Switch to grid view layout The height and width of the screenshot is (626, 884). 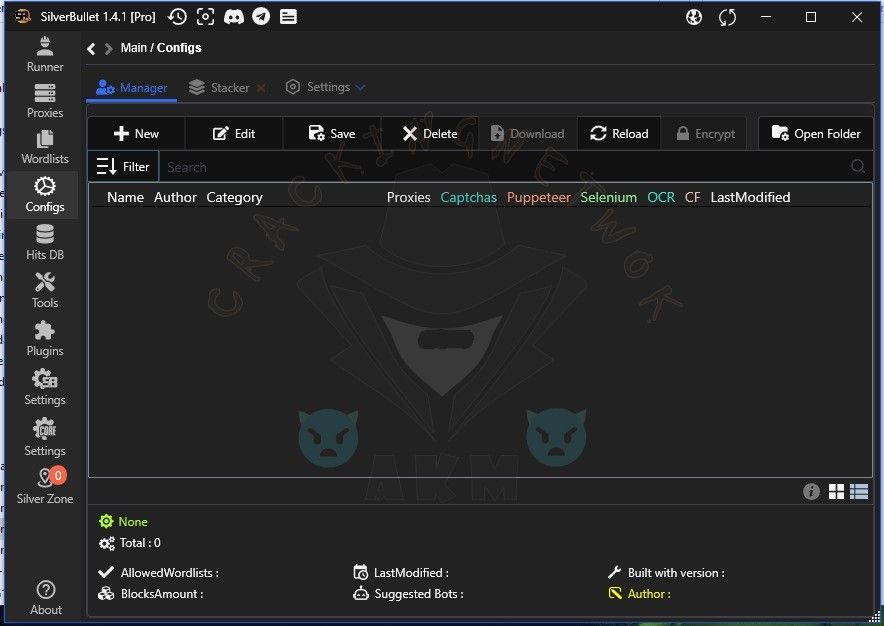tap(836, 491)
